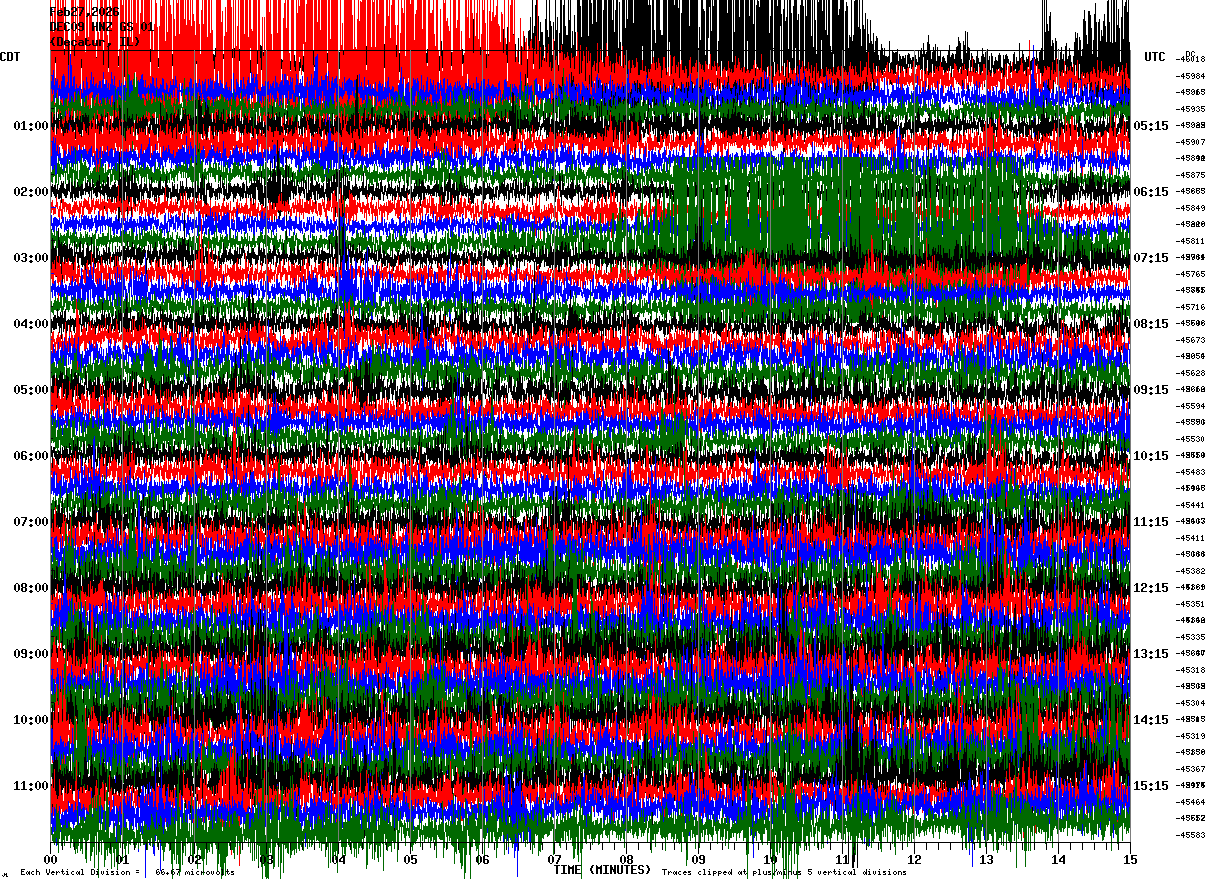Click the -45849 DC offset value
This screenshot has height=886, width=1210.
[x=1192, y=208]
